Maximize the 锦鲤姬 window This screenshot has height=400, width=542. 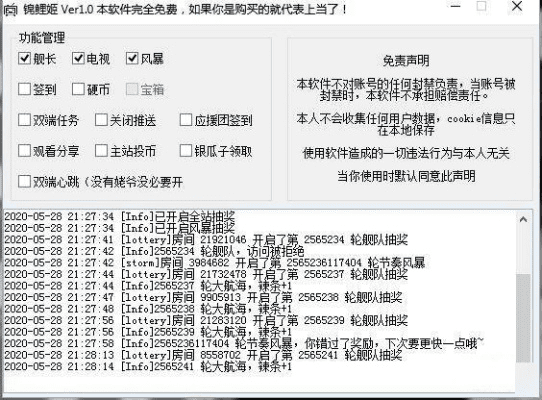point(481,6)
